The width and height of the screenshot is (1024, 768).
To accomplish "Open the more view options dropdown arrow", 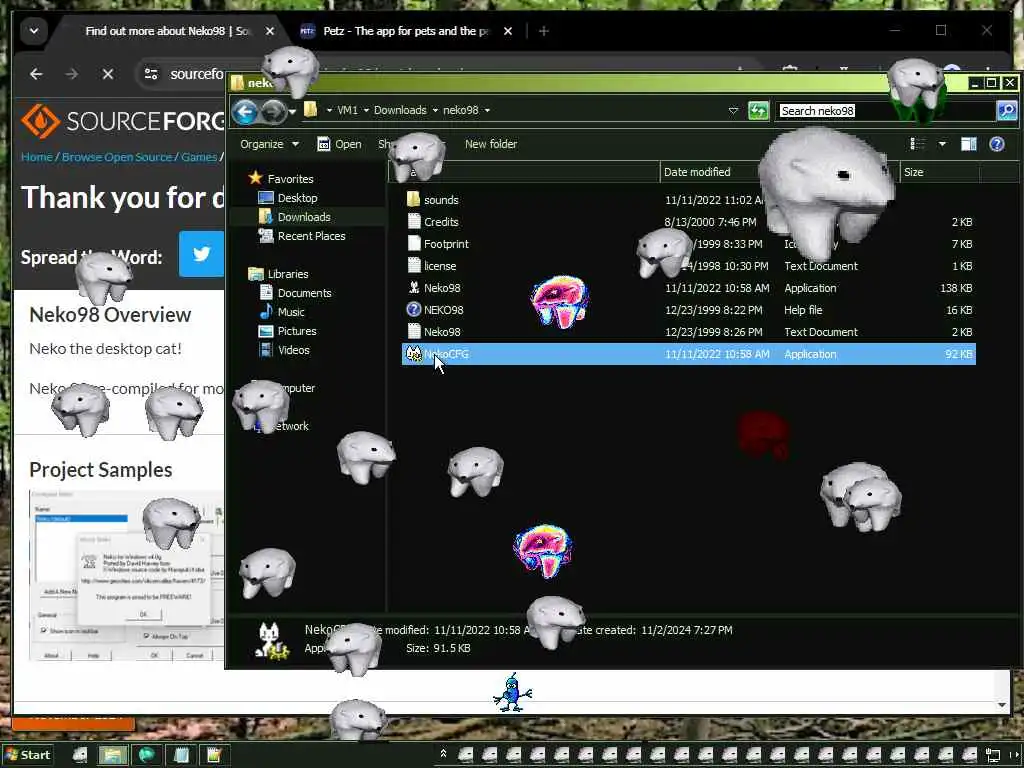I will pos(942,144).
